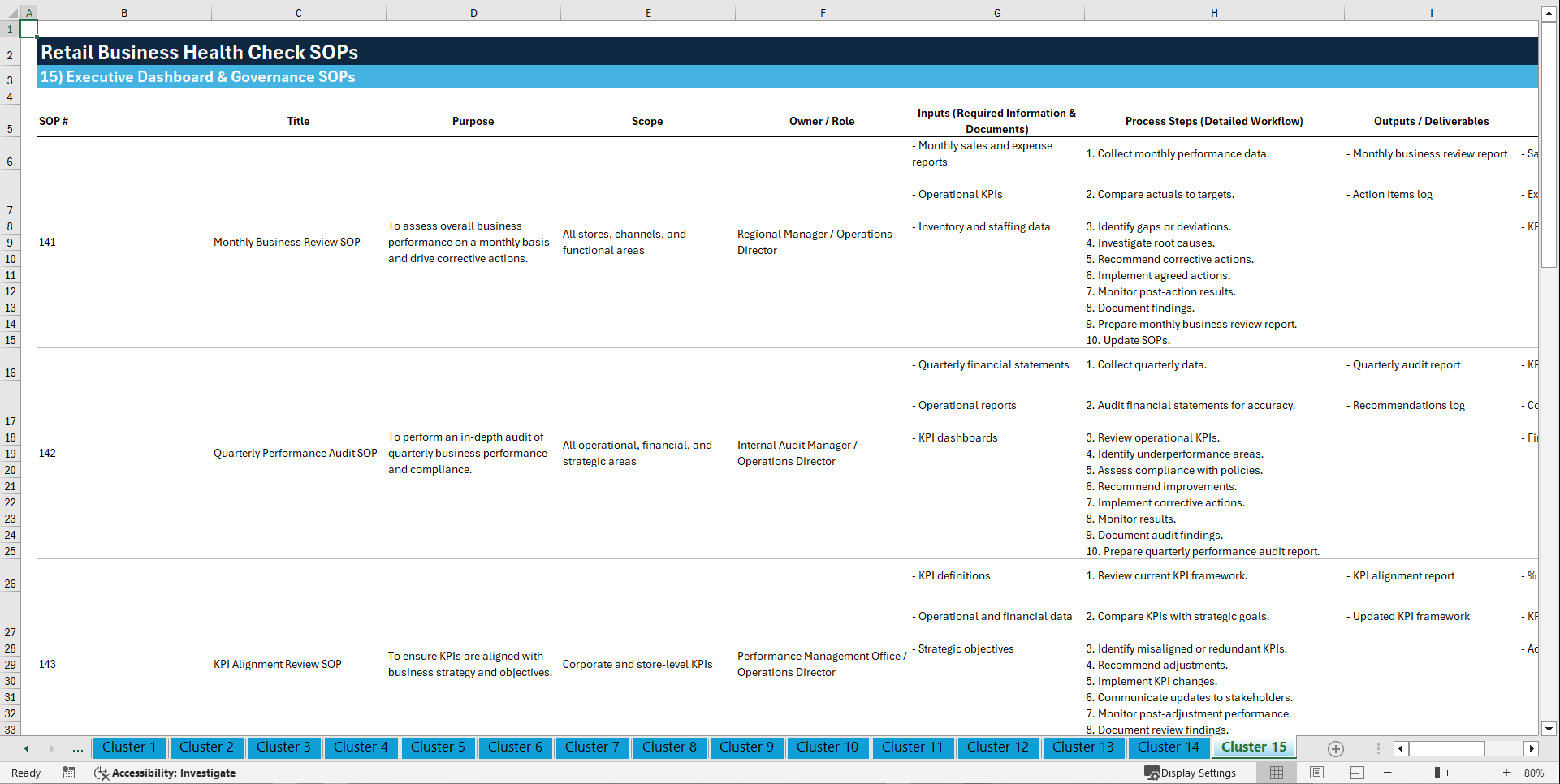Open Display Settings from status bar
Screen dimensions: 1560x784
(1191, 773)
